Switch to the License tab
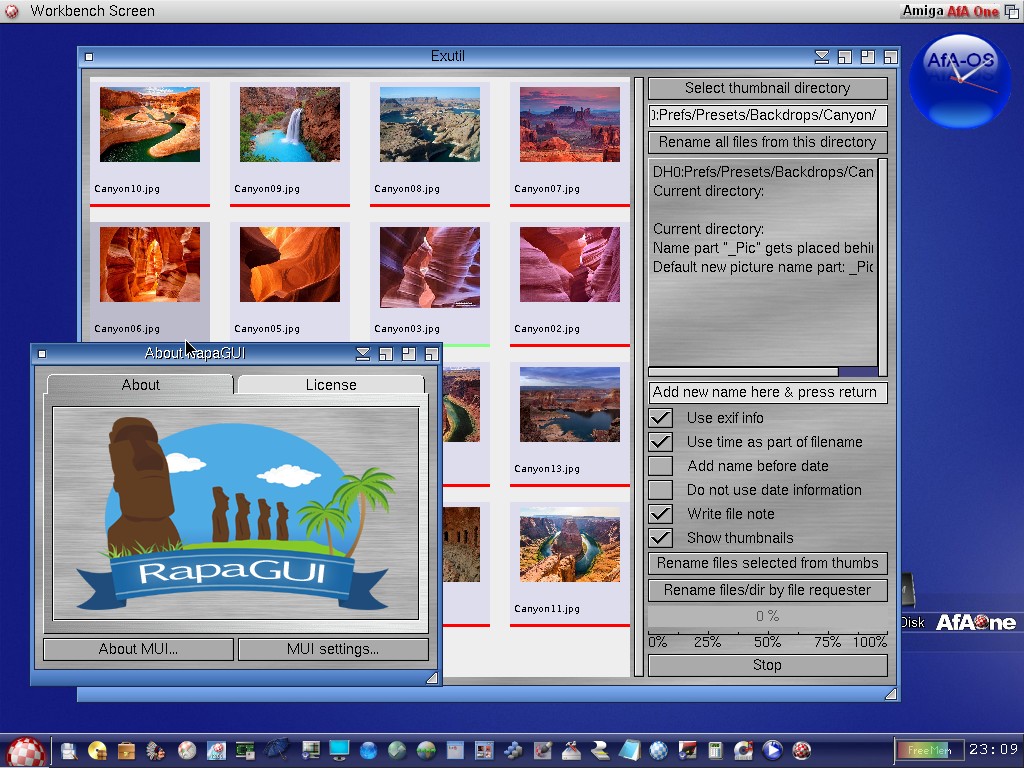 pyautogui.click(x=330, y=385)
